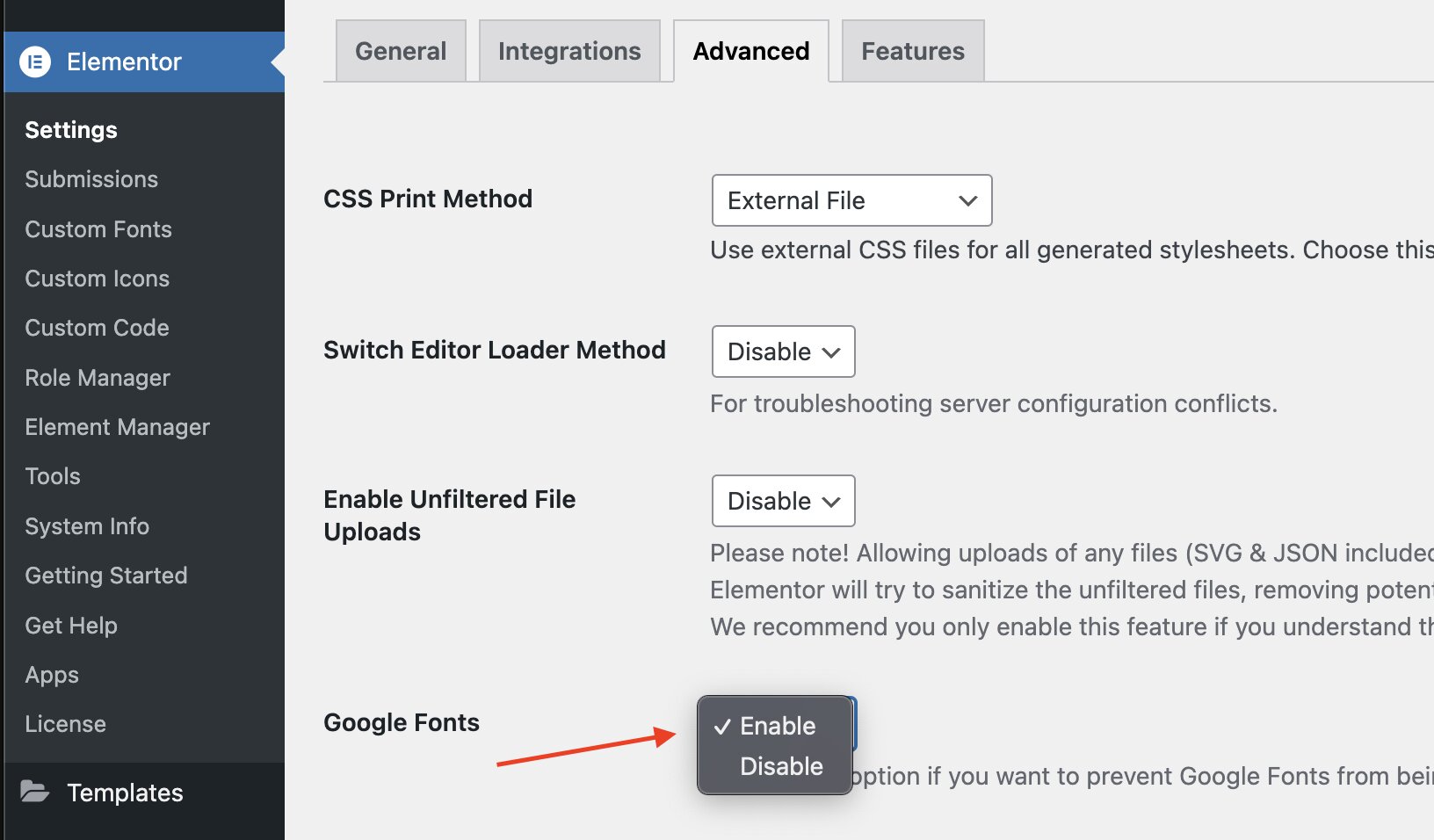The width and height of the screenshot is (1434, 840).
Task: Open the Switch Editor Loader Method dropdown
Action: pos(781,351)
